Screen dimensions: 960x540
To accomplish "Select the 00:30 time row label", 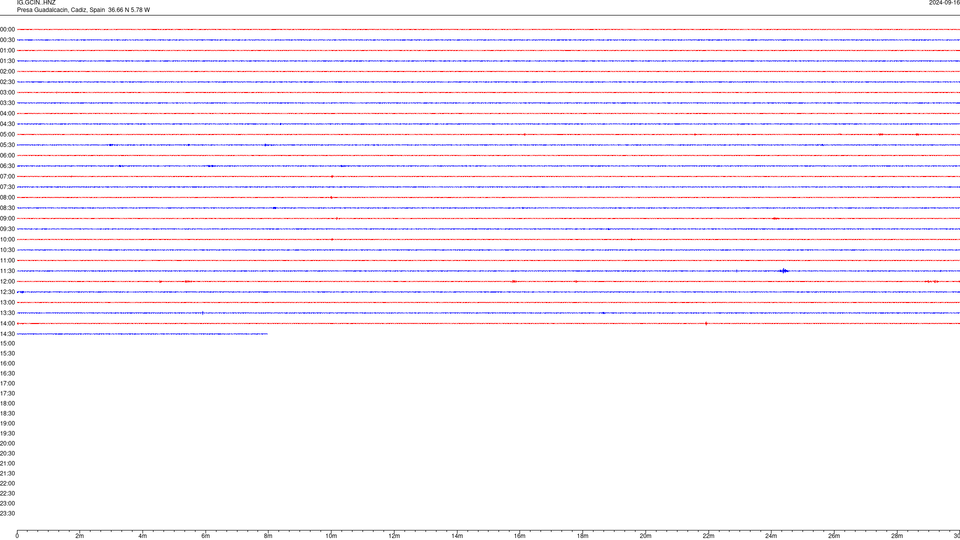I will (x=7, y=40).
